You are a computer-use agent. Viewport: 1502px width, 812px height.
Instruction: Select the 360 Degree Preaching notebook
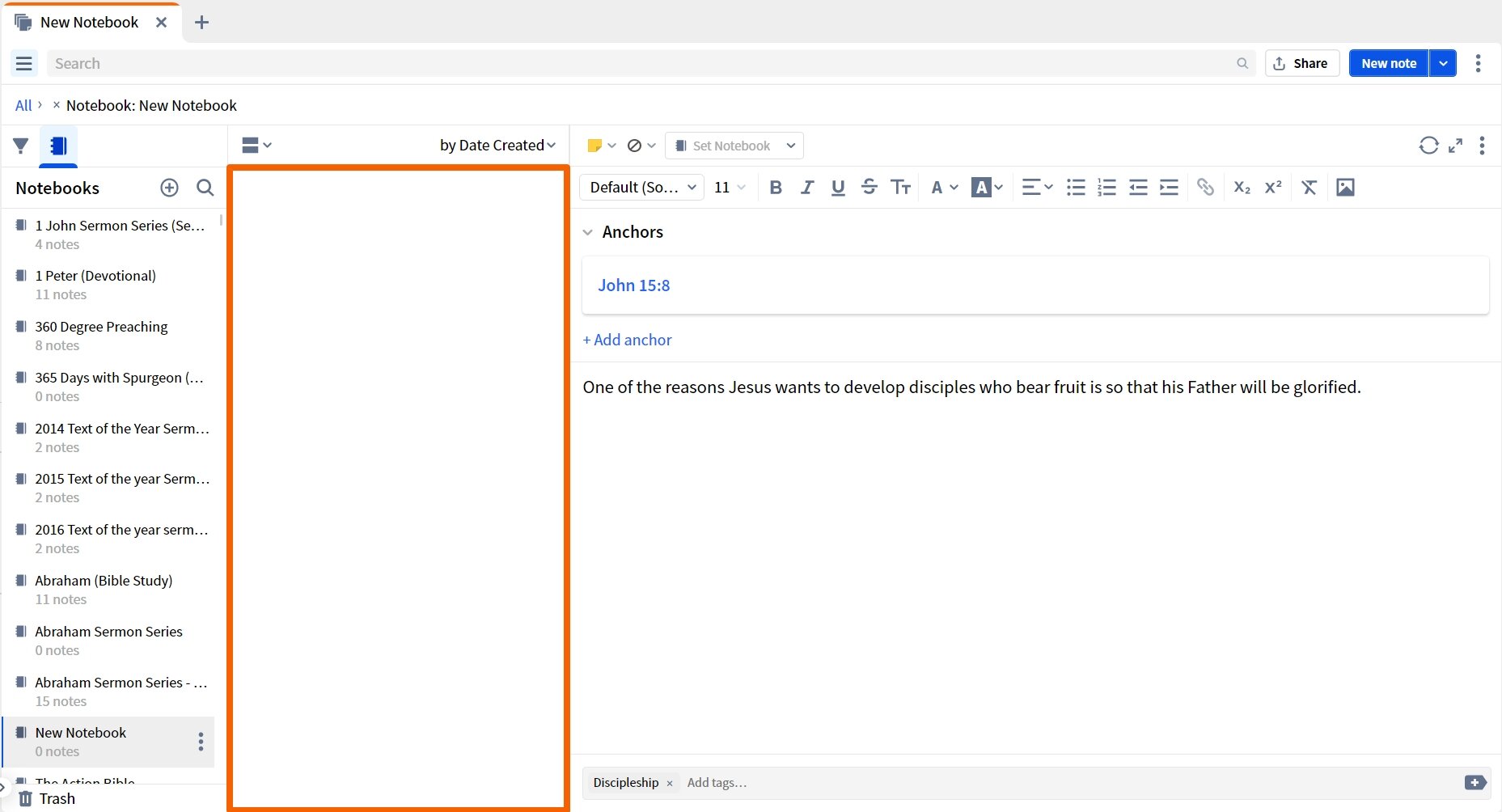click(x=110, y=336)
